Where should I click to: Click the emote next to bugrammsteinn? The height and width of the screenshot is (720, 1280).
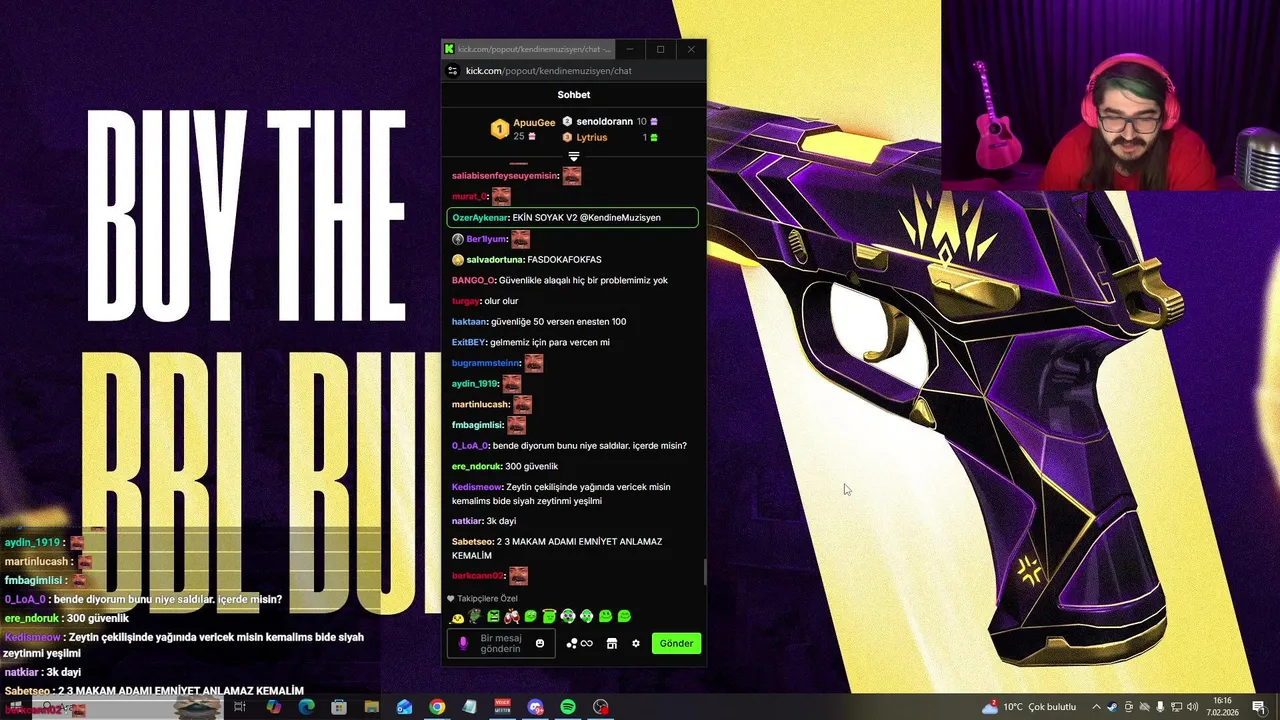pyautogui.click(x=534, y=363)
